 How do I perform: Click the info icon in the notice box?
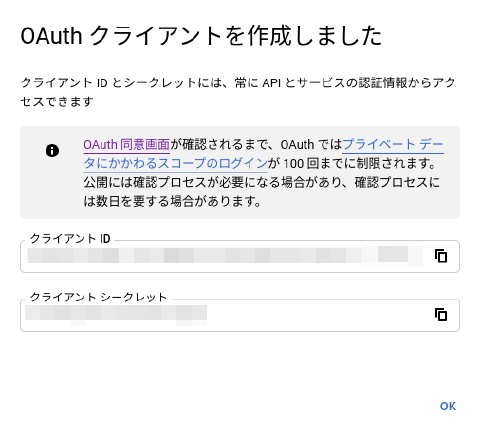tap(52, 151)
